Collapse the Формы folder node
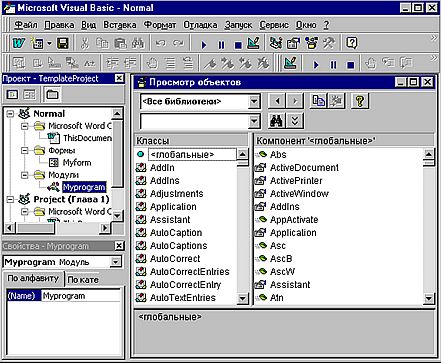441x364 pixels. [x=24, y=151]
